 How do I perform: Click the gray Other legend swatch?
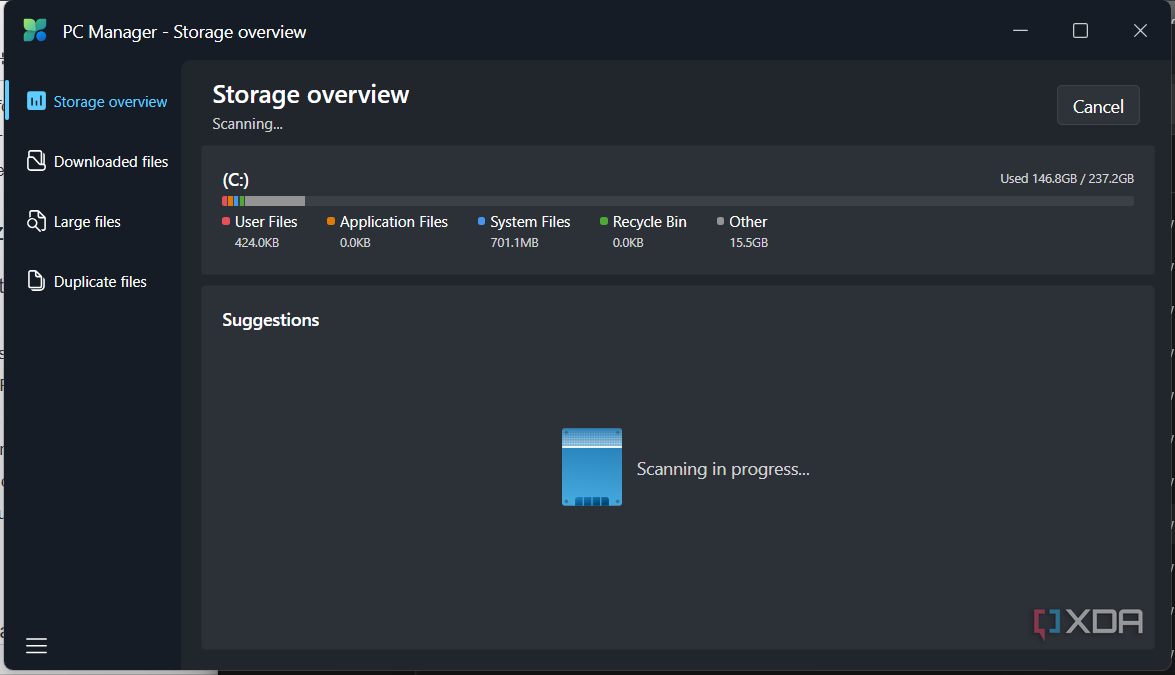pyautogui.click(x=720, y=221)
